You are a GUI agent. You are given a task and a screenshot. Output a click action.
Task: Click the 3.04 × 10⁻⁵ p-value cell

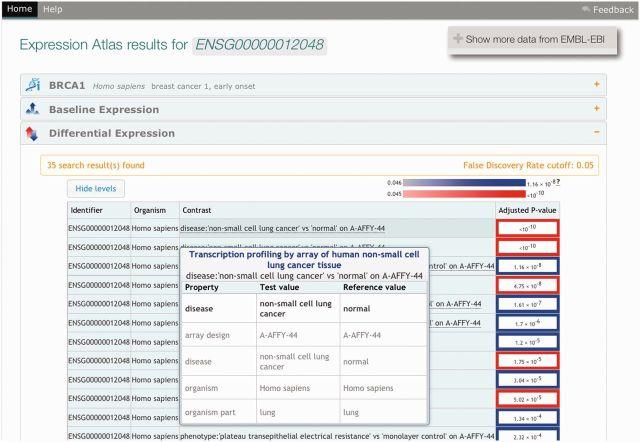point(528,380)
